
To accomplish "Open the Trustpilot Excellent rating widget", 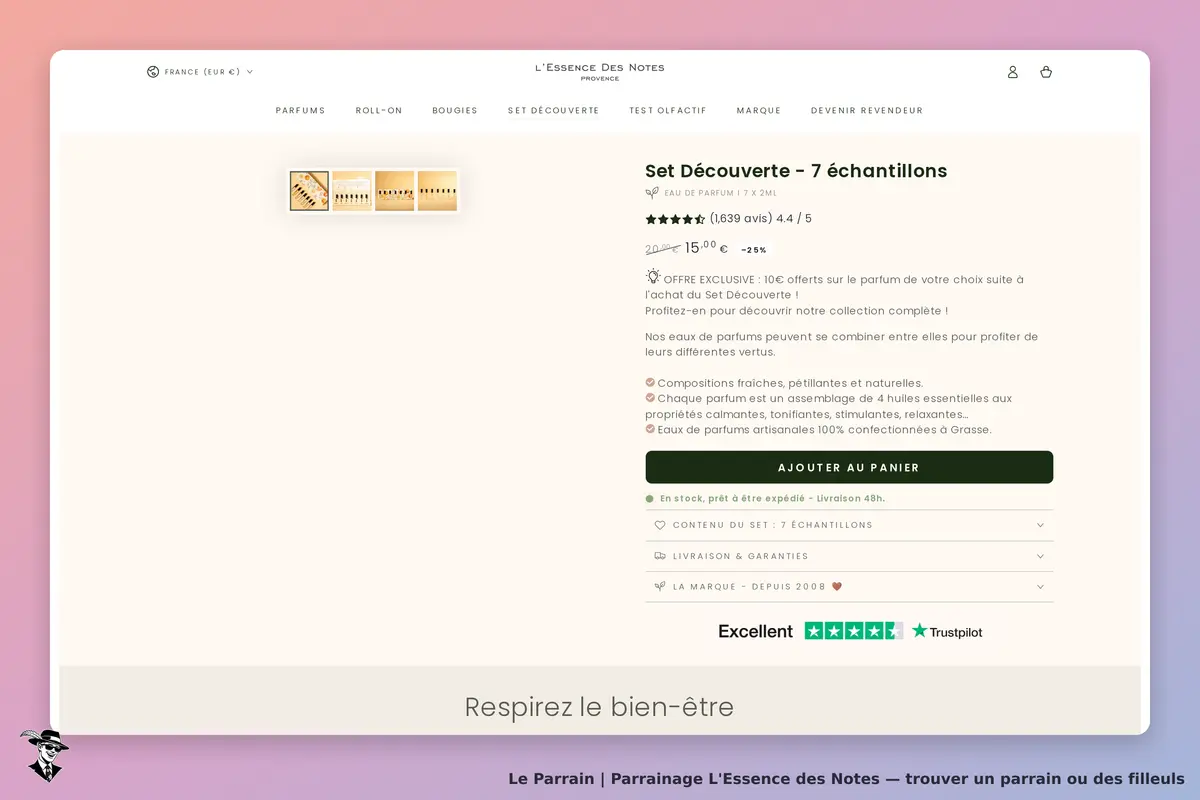I will pos(850,631).
